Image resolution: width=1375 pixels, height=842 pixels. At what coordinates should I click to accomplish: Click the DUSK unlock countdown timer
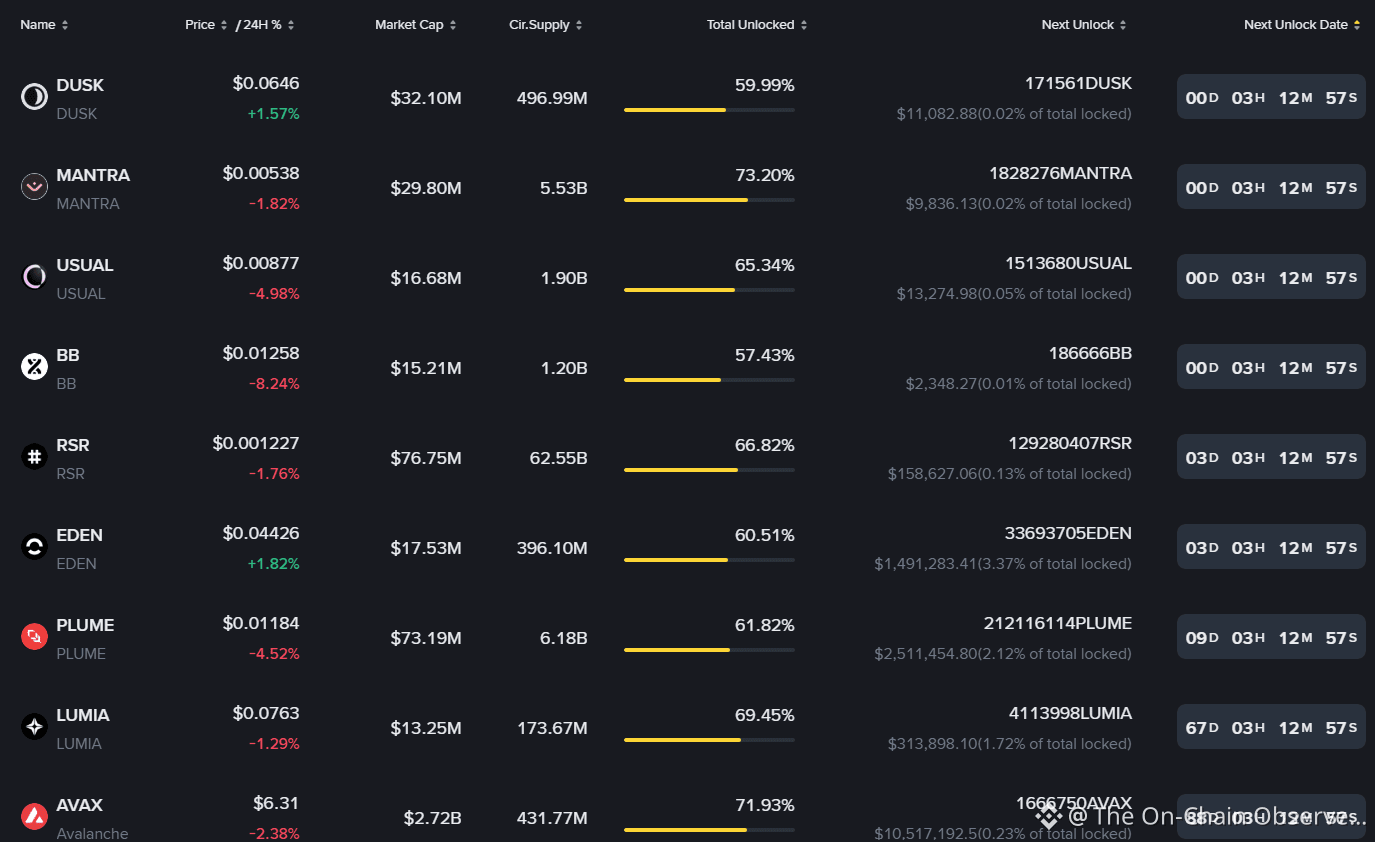(x=1271, y=97)
